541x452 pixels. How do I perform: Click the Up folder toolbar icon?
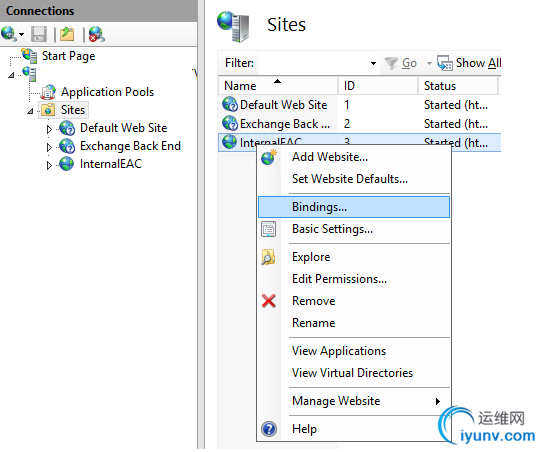pyautogui.click(x=67, y=34)
